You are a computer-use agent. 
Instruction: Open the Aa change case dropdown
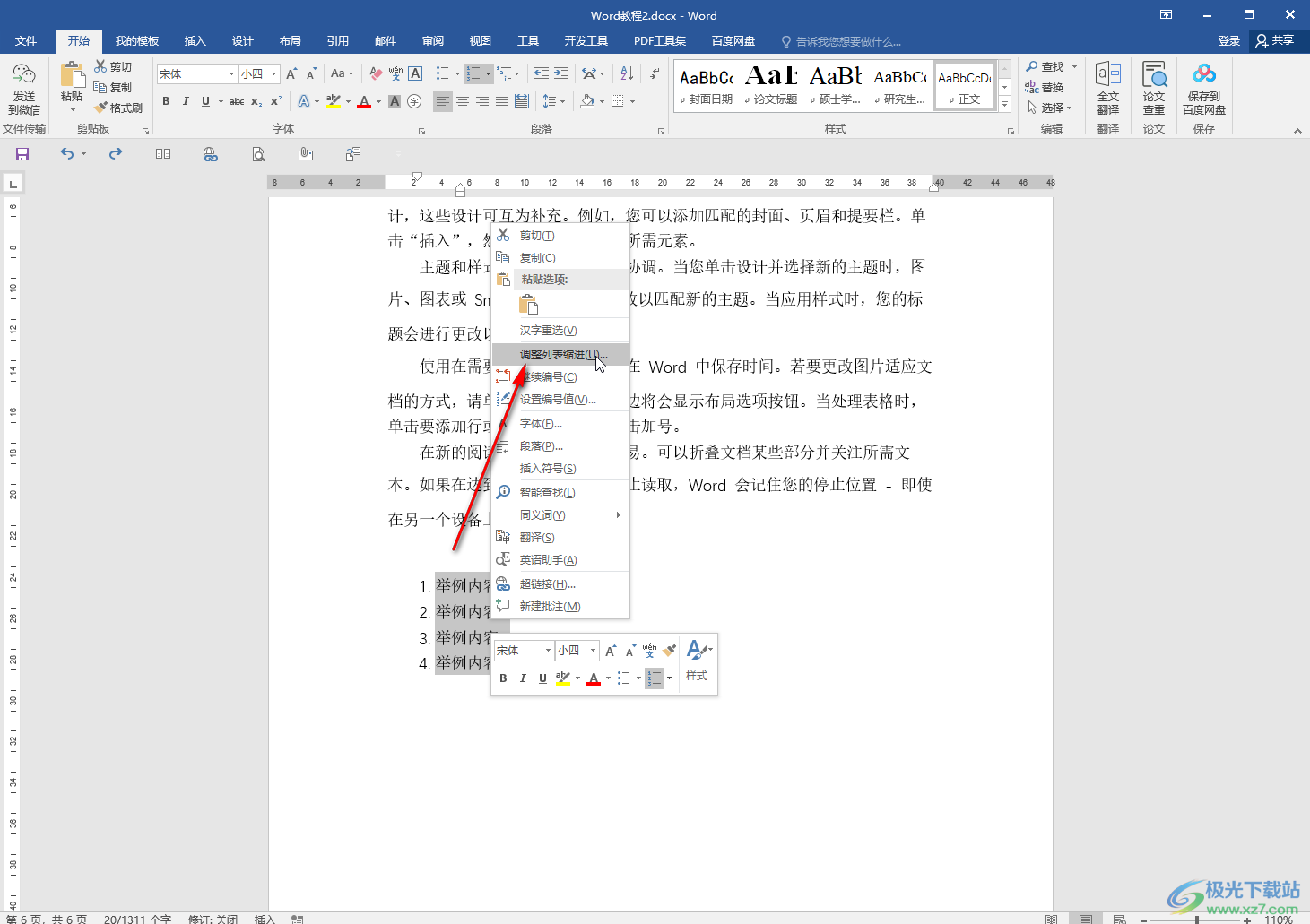coord(342,73)
